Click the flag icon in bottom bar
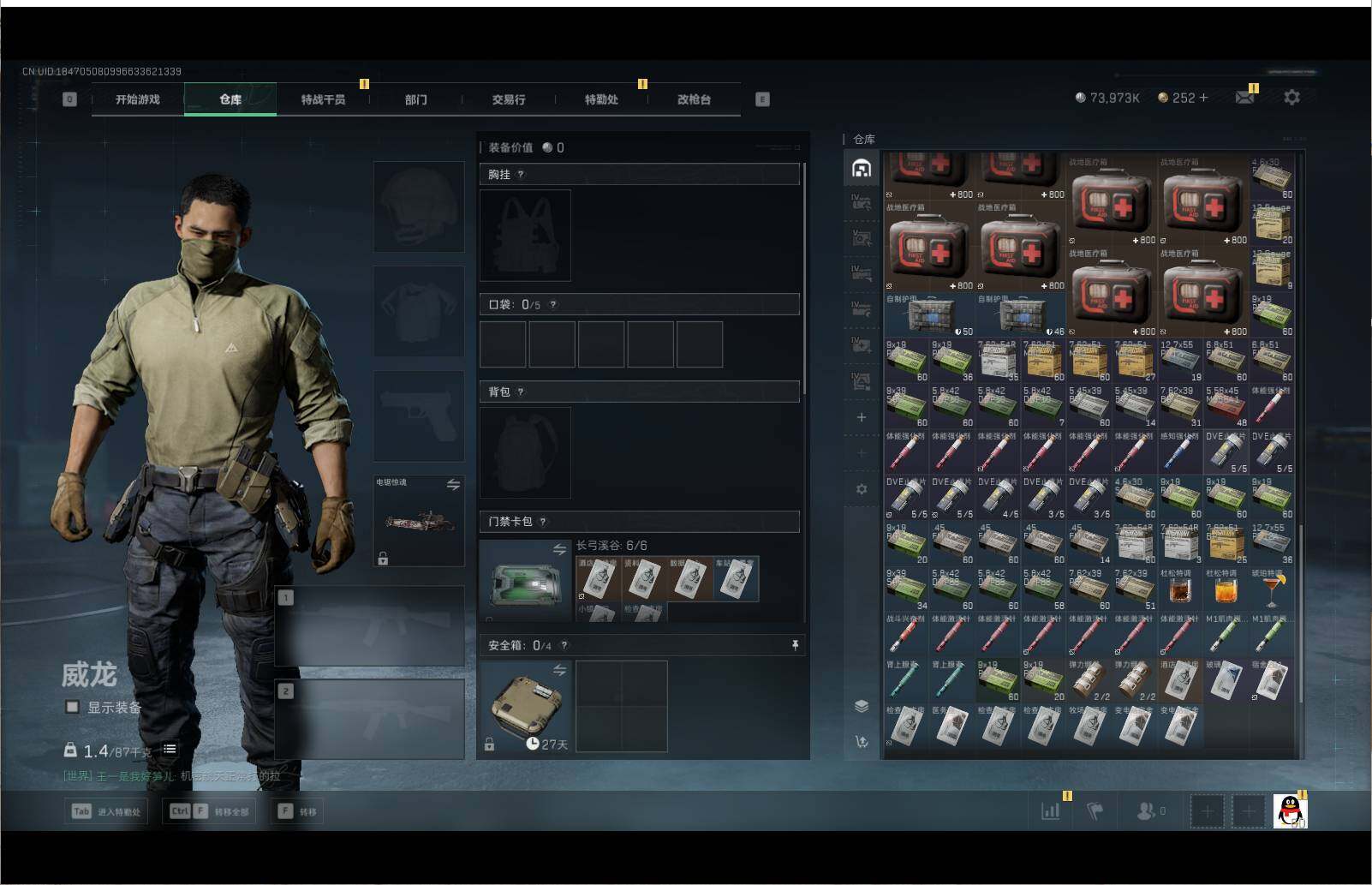 point(1095,810)
